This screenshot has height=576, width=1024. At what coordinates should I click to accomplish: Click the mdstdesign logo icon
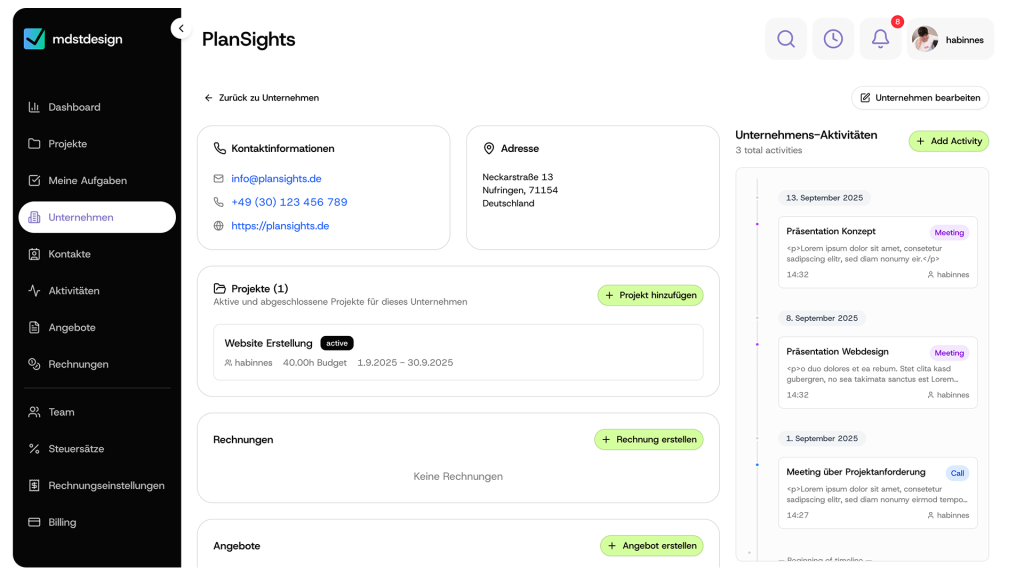35,39
